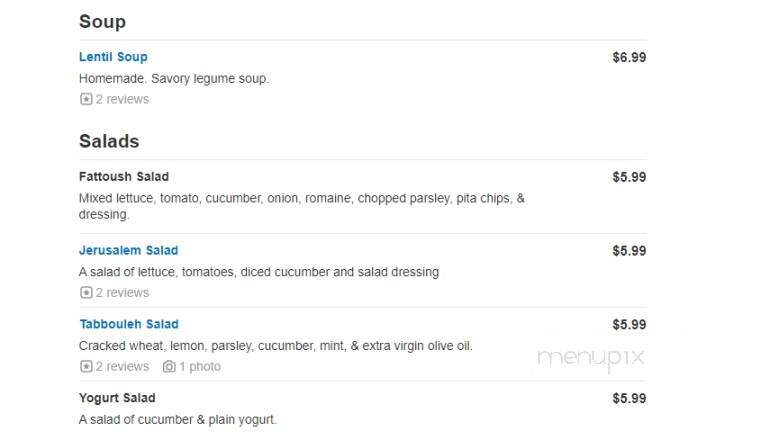This screenshot has height=440, width=770.
Task: Click the $6.99 Lentil Soup price
Action: 629,57
